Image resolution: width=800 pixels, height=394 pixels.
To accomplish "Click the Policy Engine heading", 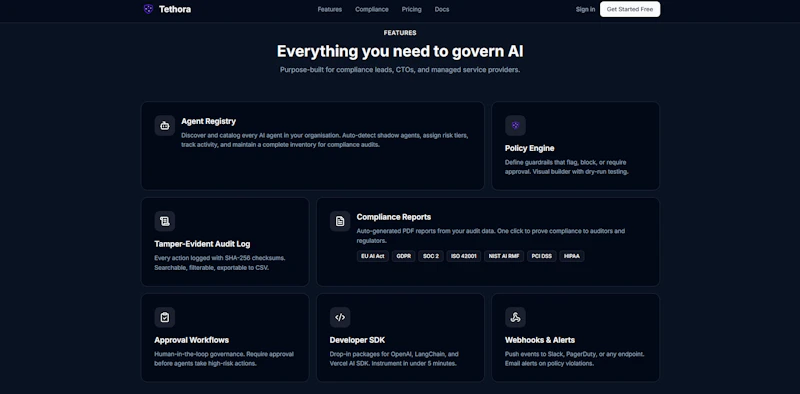I will 530,148.
